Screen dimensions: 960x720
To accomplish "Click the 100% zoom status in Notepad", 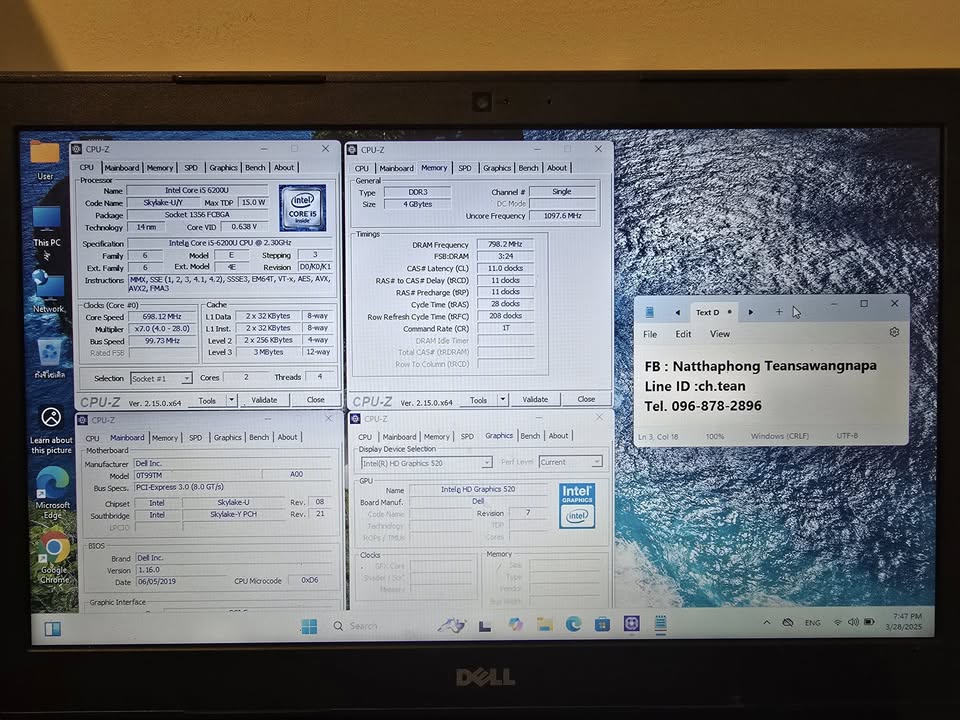I will [714, 437].
